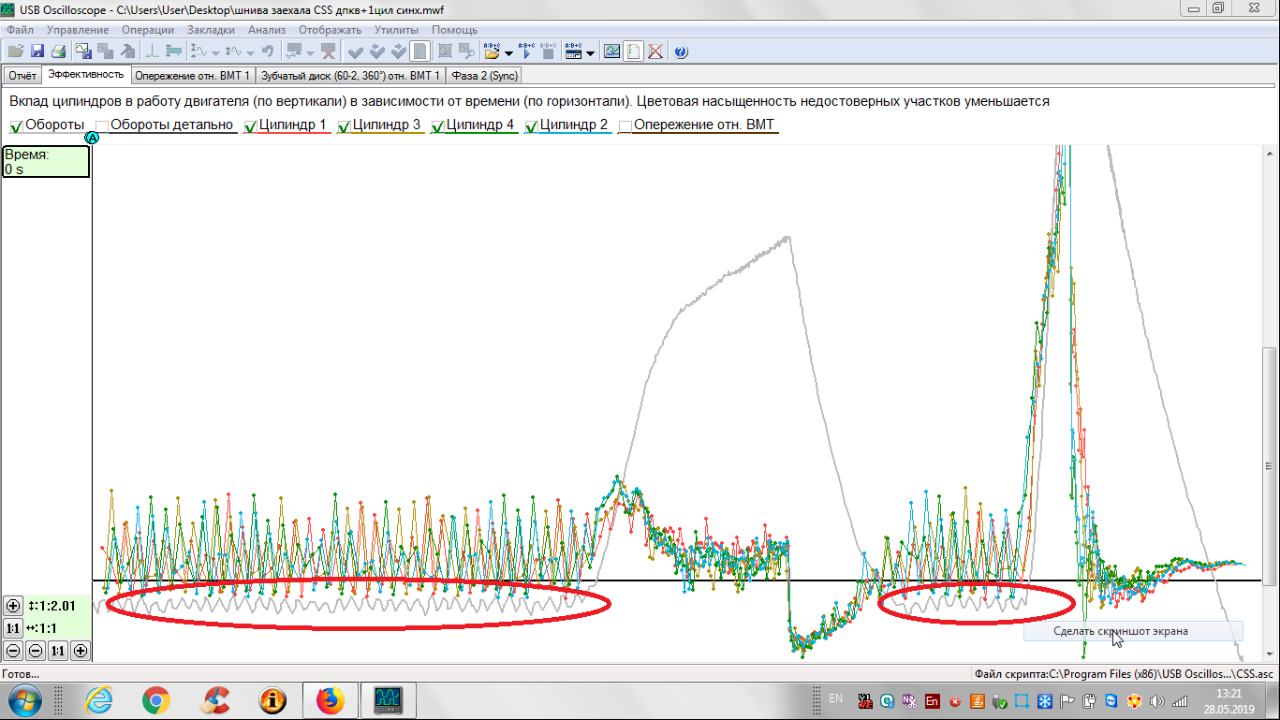Expand the dropdown arrow beside the grayed oscilloscope icon
1280x720 pixels.
click(311, 52)
